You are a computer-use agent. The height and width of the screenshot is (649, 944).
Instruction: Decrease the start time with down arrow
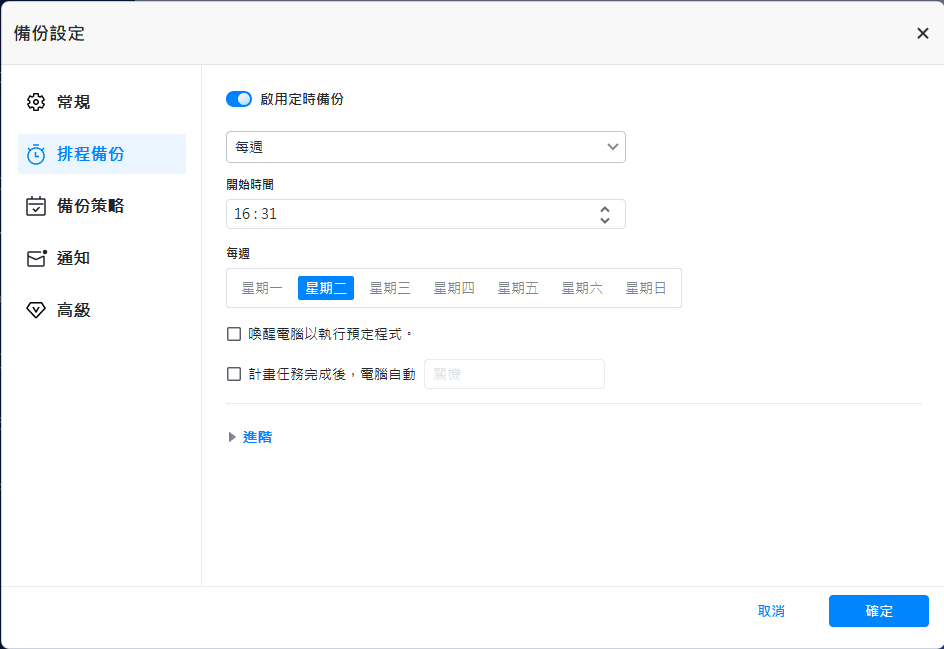605,220
